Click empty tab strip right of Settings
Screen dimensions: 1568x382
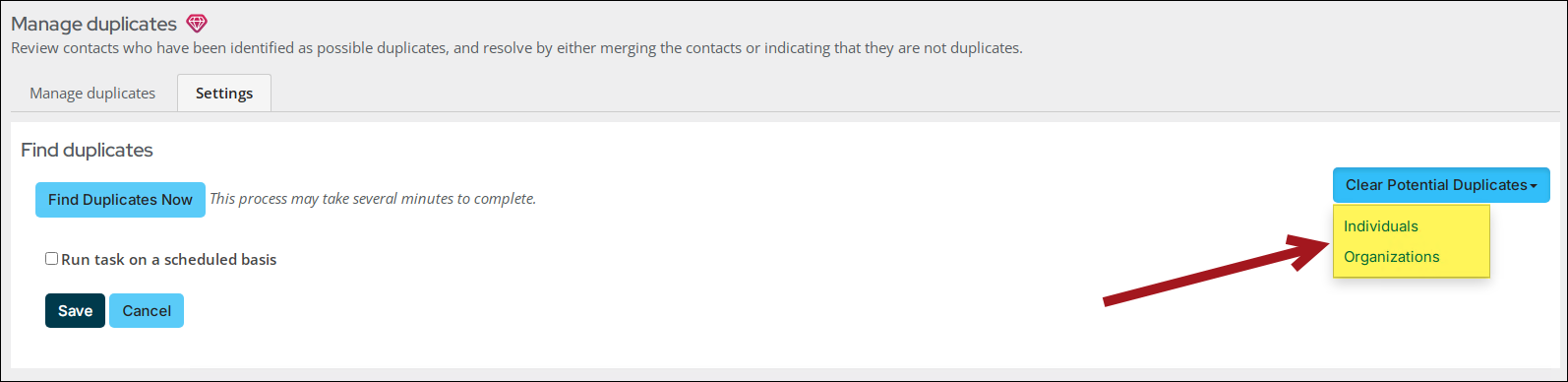click(915, 94)
